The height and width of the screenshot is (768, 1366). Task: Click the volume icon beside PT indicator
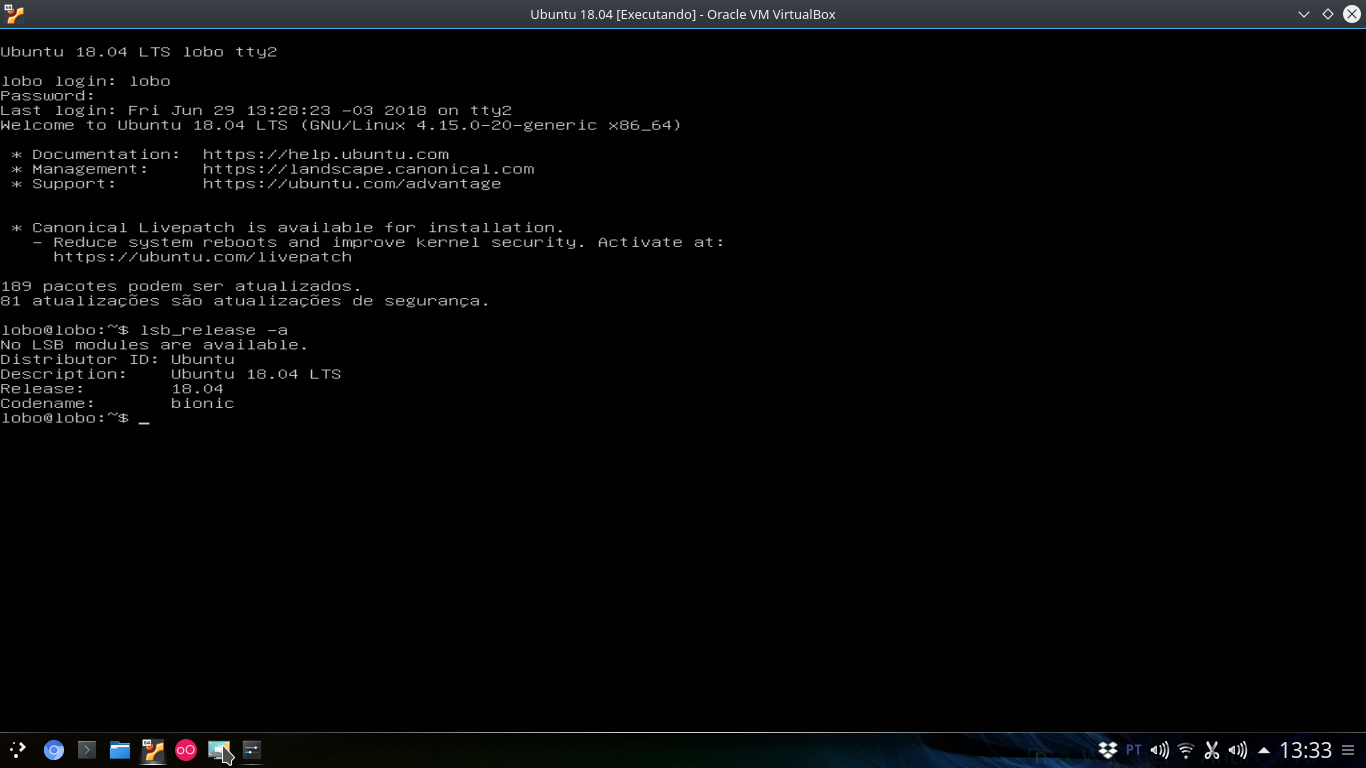tap(1160, 750)
